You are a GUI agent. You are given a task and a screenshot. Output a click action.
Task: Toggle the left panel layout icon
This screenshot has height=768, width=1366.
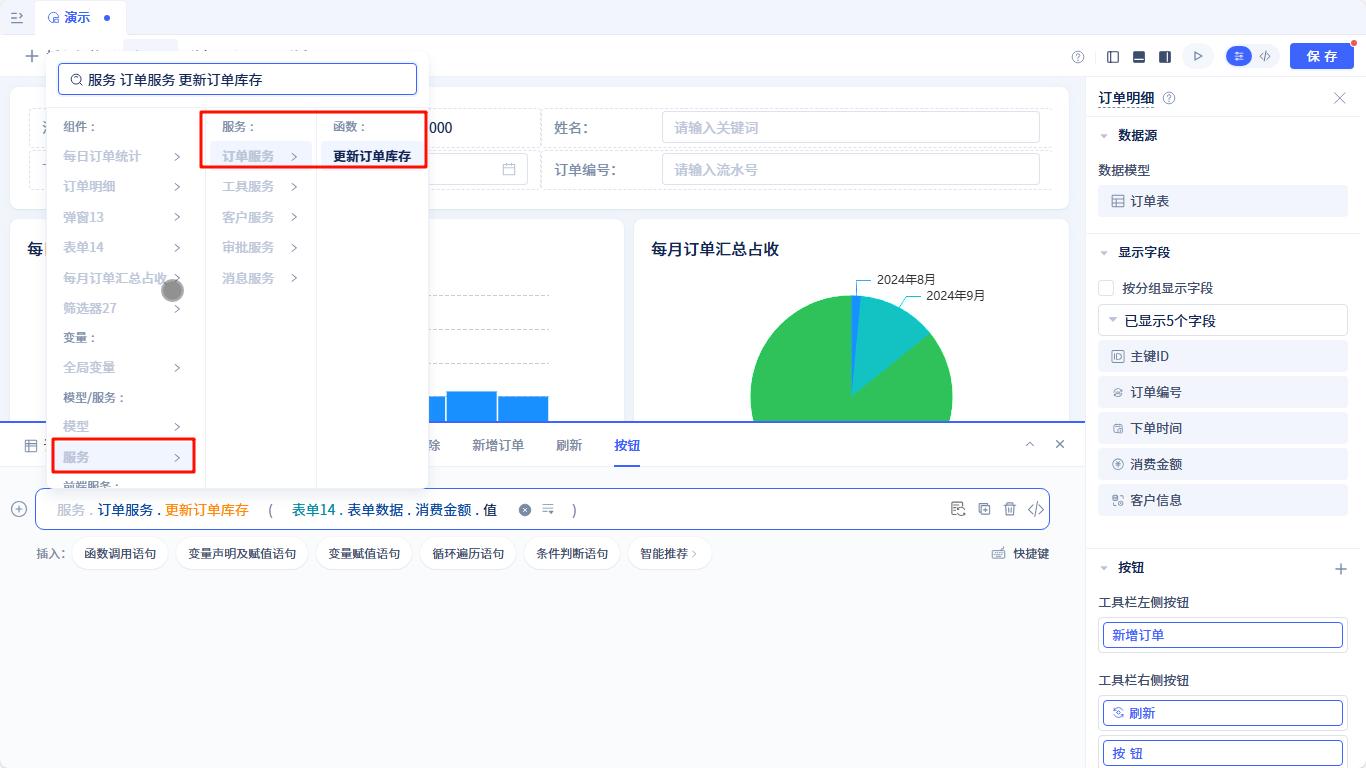coord(1113,56)
